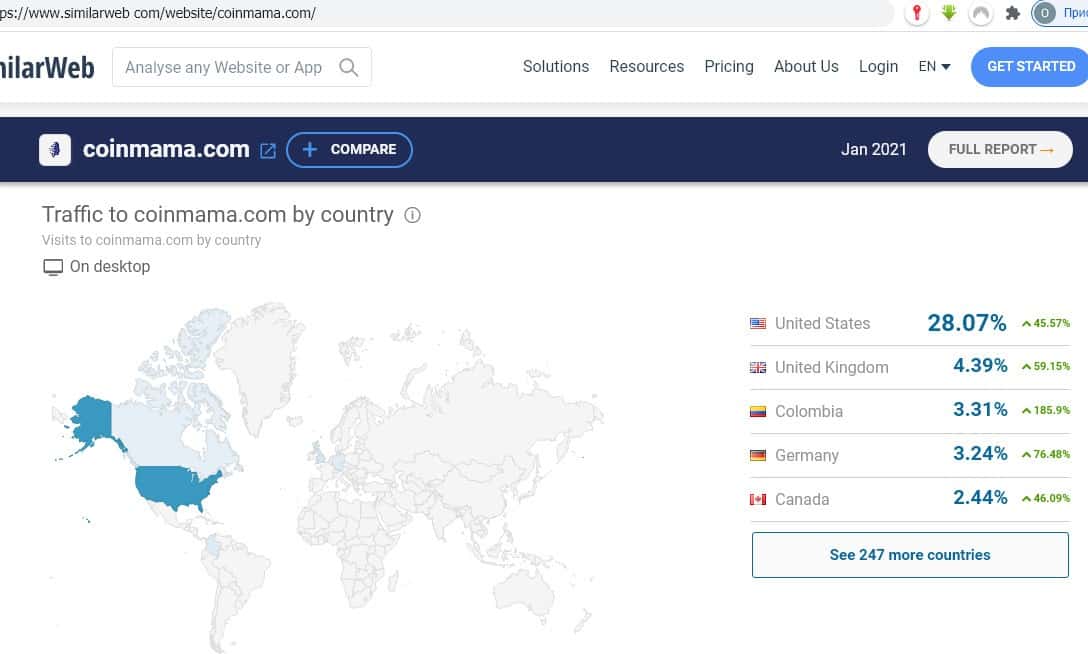The image size is (1088, 654).
Task: Open the EN language dropdown
Action: tap(934, 67)
